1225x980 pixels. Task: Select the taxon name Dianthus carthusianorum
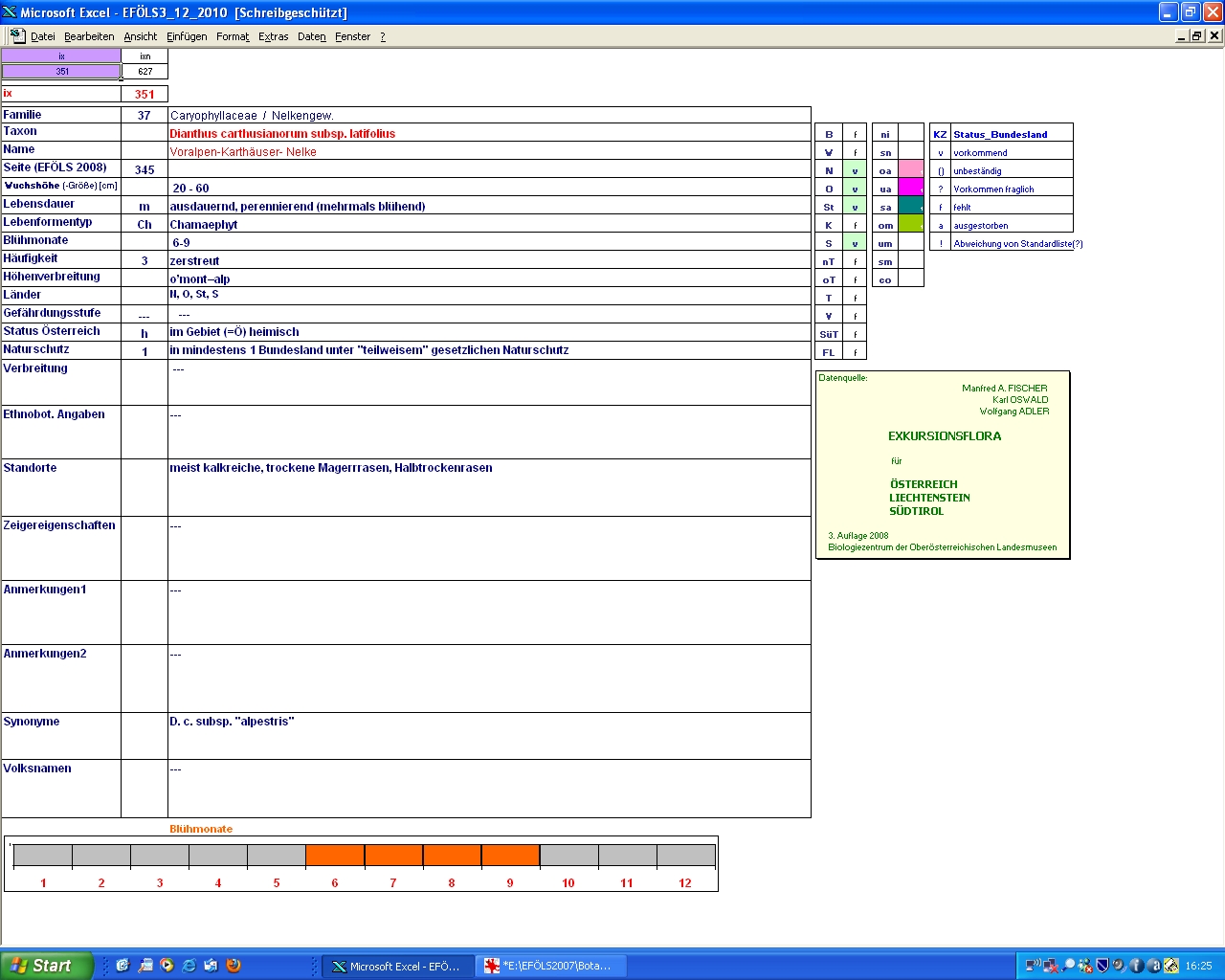coord(489,133)
